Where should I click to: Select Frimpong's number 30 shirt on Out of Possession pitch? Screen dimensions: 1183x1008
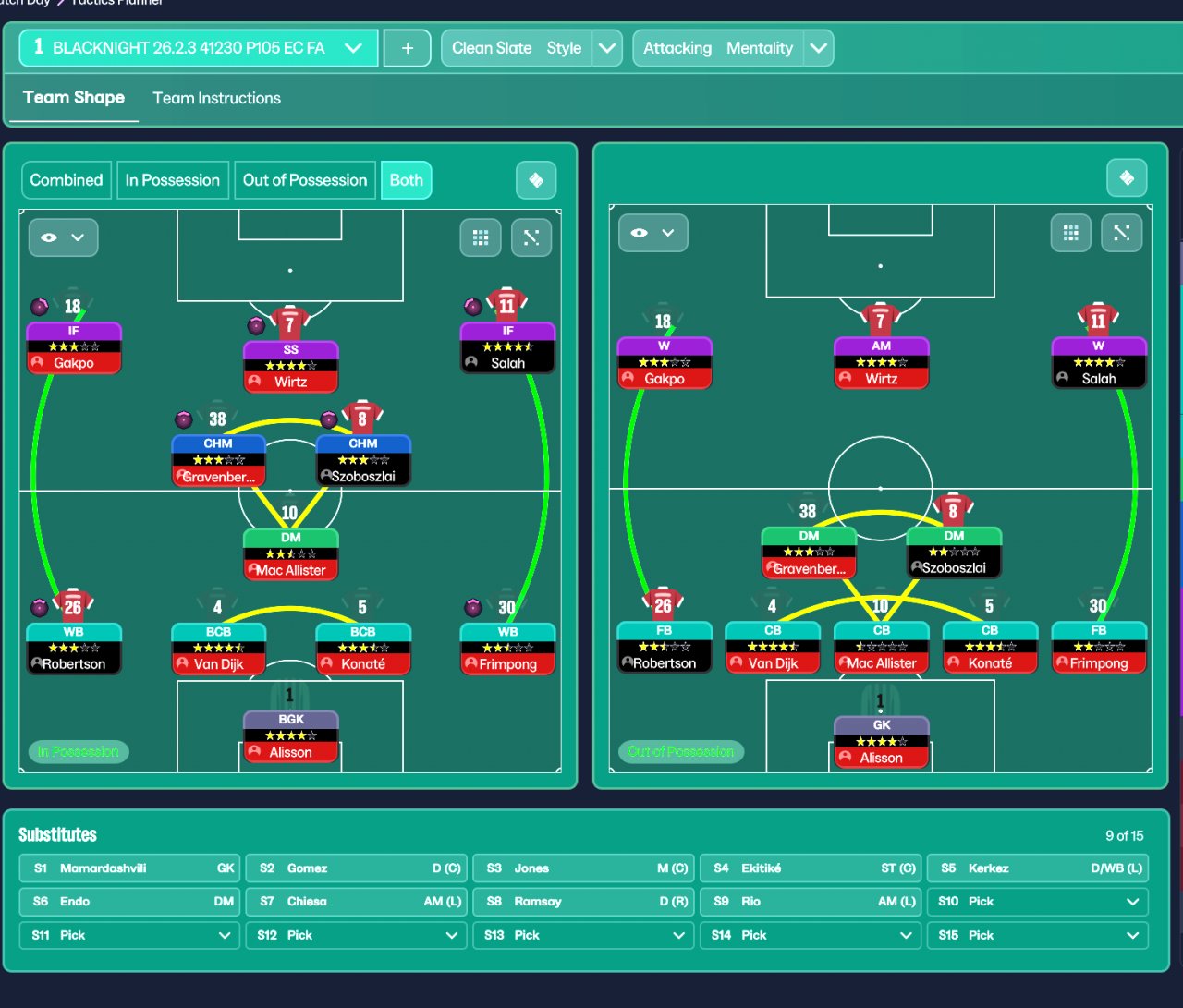(1098, 605)
